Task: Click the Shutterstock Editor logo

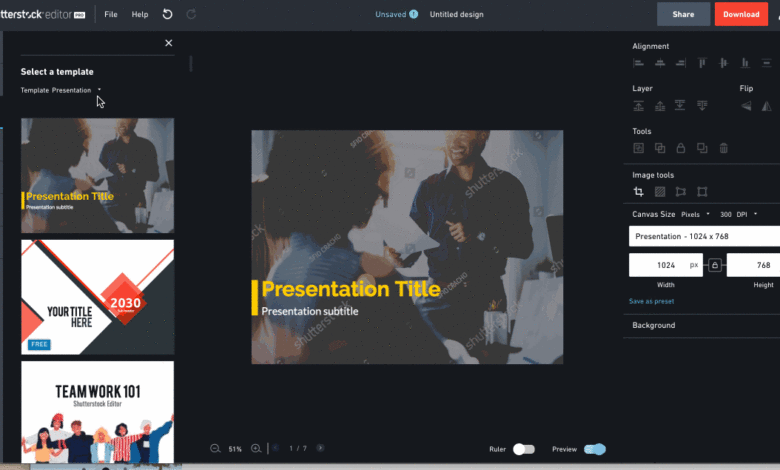Action: 43,14
